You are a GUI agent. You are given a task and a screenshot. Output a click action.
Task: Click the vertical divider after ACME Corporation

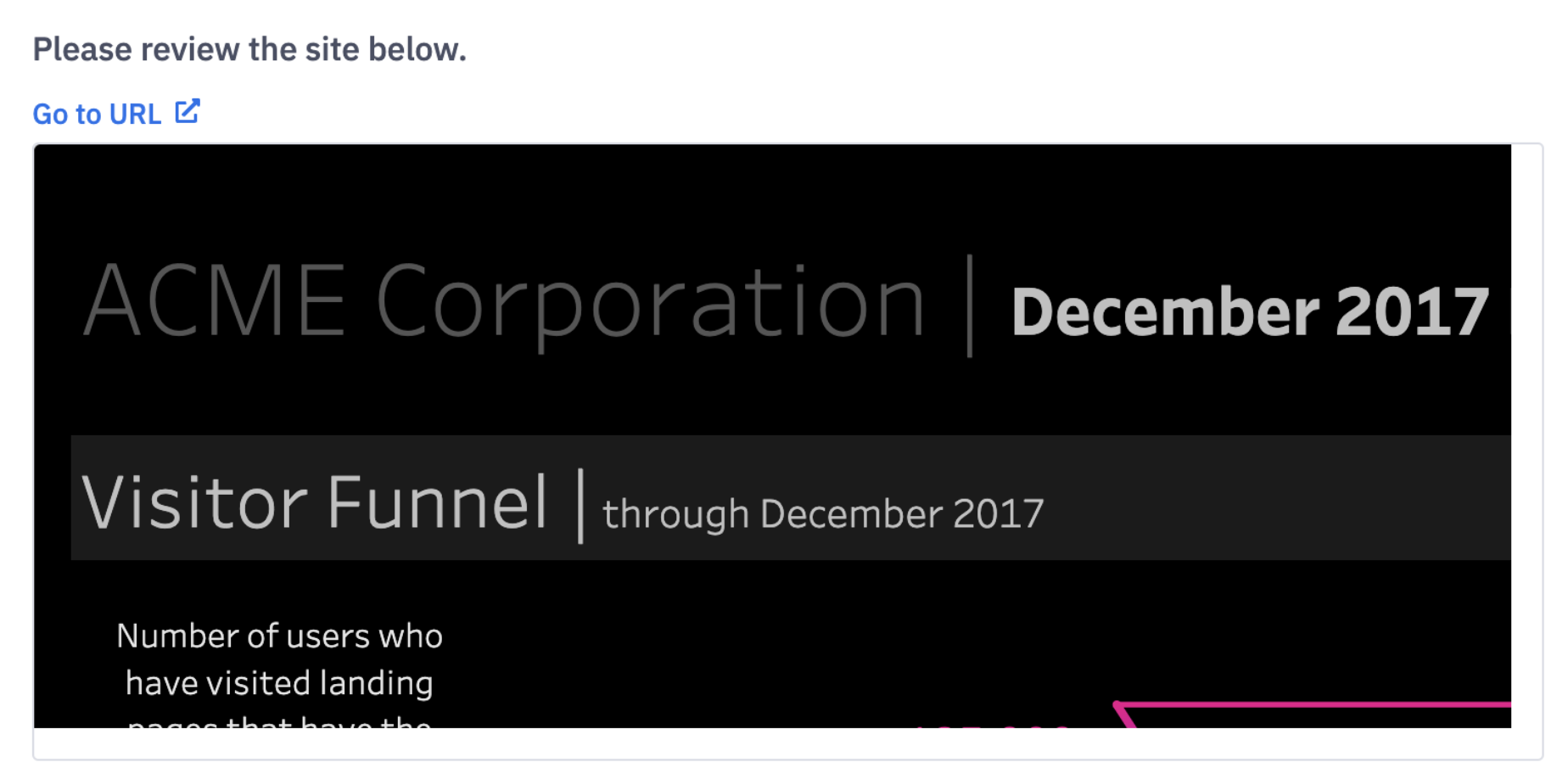tap(970, 305)
